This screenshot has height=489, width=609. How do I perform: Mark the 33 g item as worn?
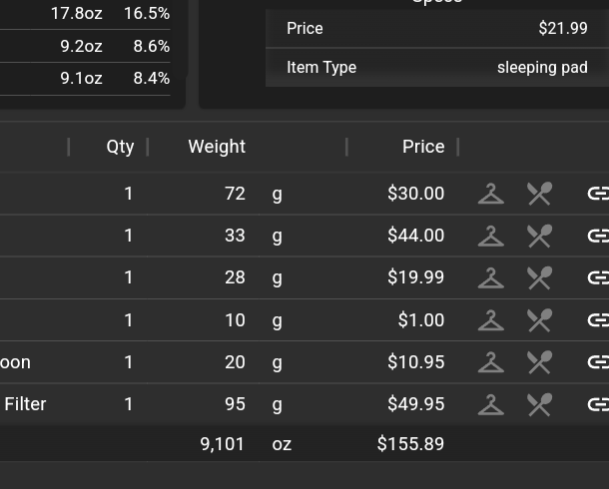click(491, 236)
